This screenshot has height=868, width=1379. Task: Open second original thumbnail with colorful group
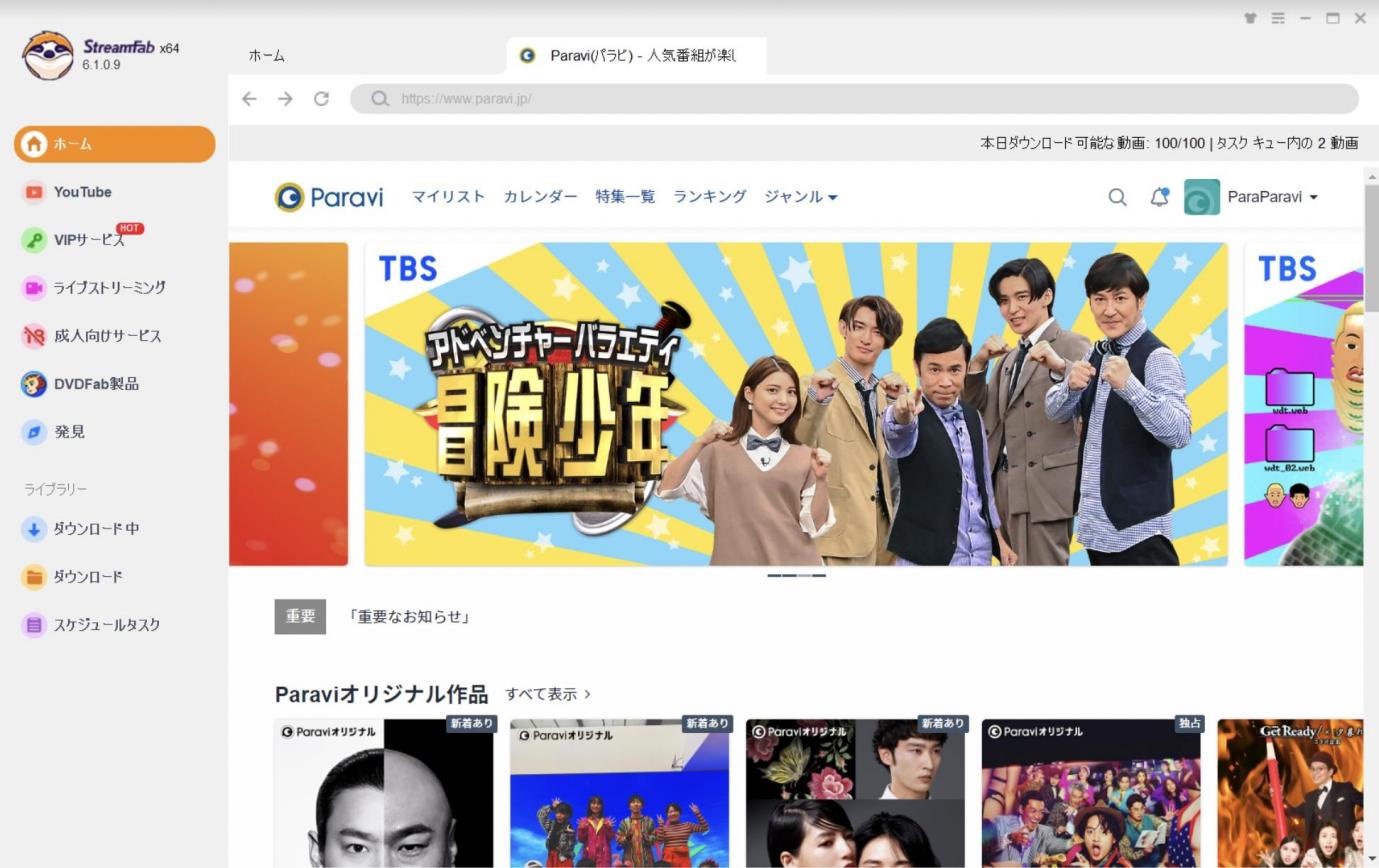click(x=619, y=792)
